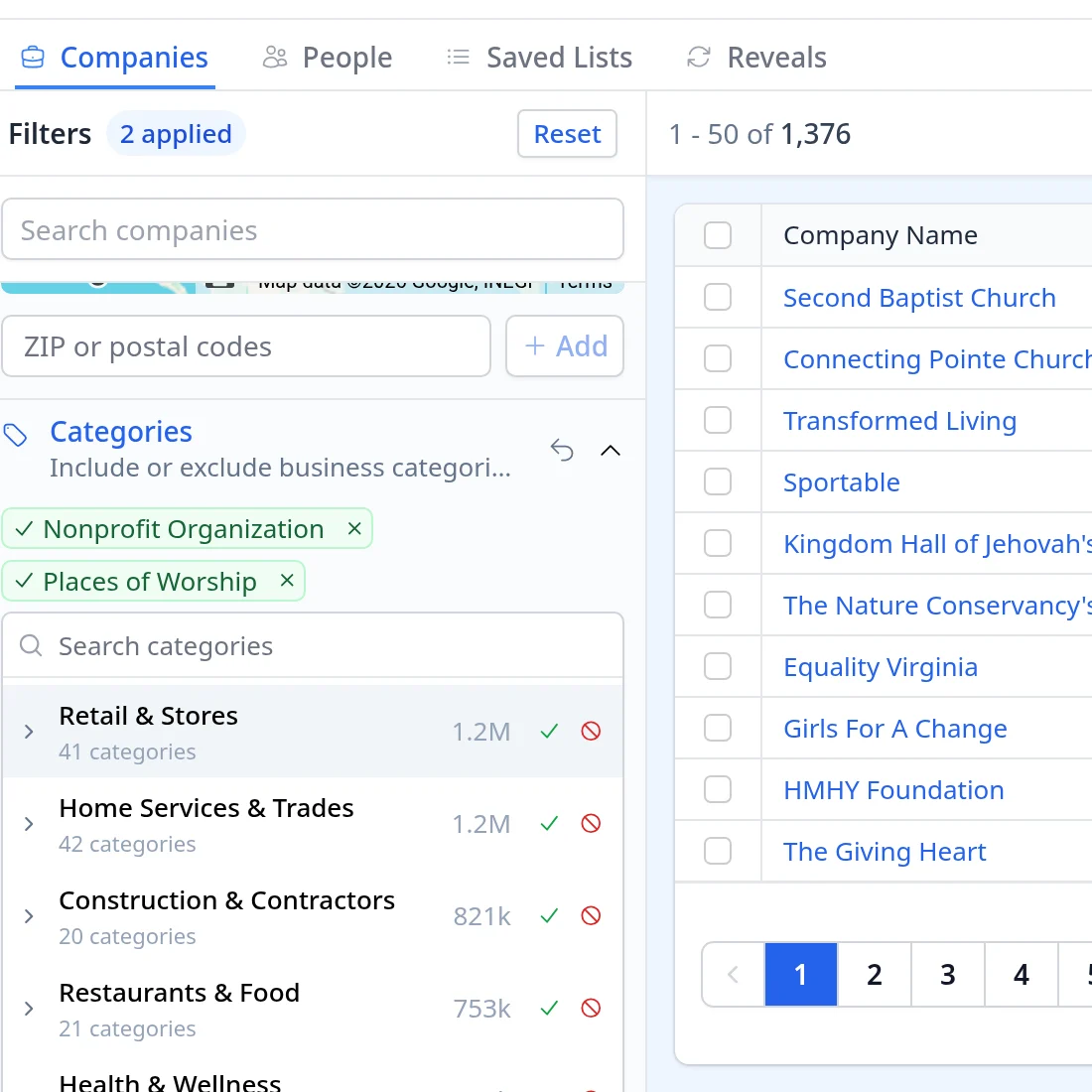Collapse the Categories filter section
The width and height of the screenshot is (1092, 1092).
click(611, 451)
